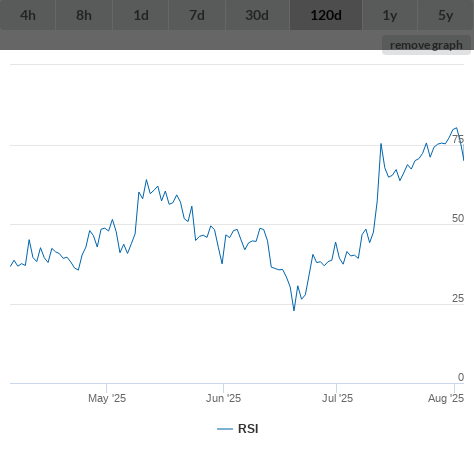Click the May '25 axis label

coord(107,398)
